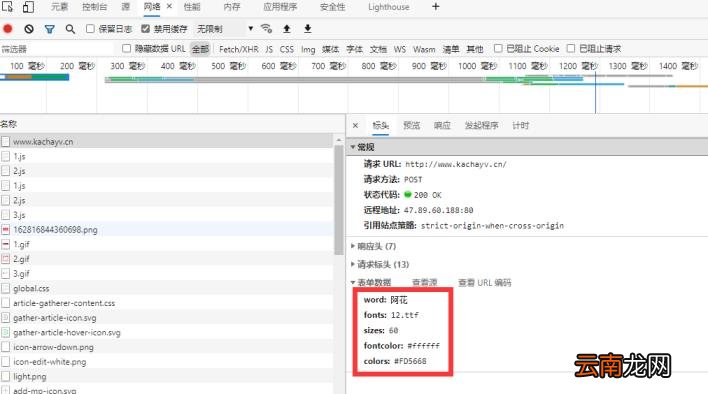Close the request details pane
Image resolution: width=708 pixels, height=394 pixels.
tap(355, 125)
